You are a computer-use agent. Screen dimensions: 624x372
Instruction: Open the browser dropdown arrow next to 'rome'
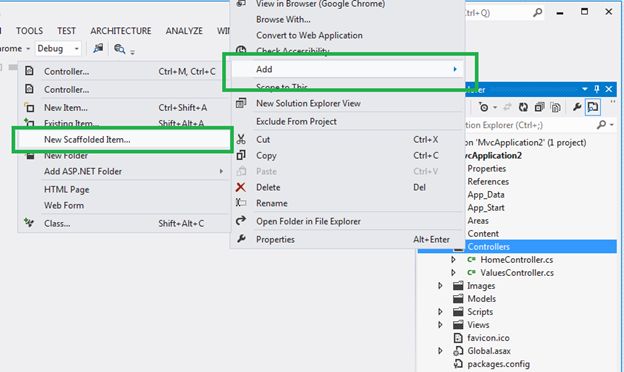click(x=28, y=49)
